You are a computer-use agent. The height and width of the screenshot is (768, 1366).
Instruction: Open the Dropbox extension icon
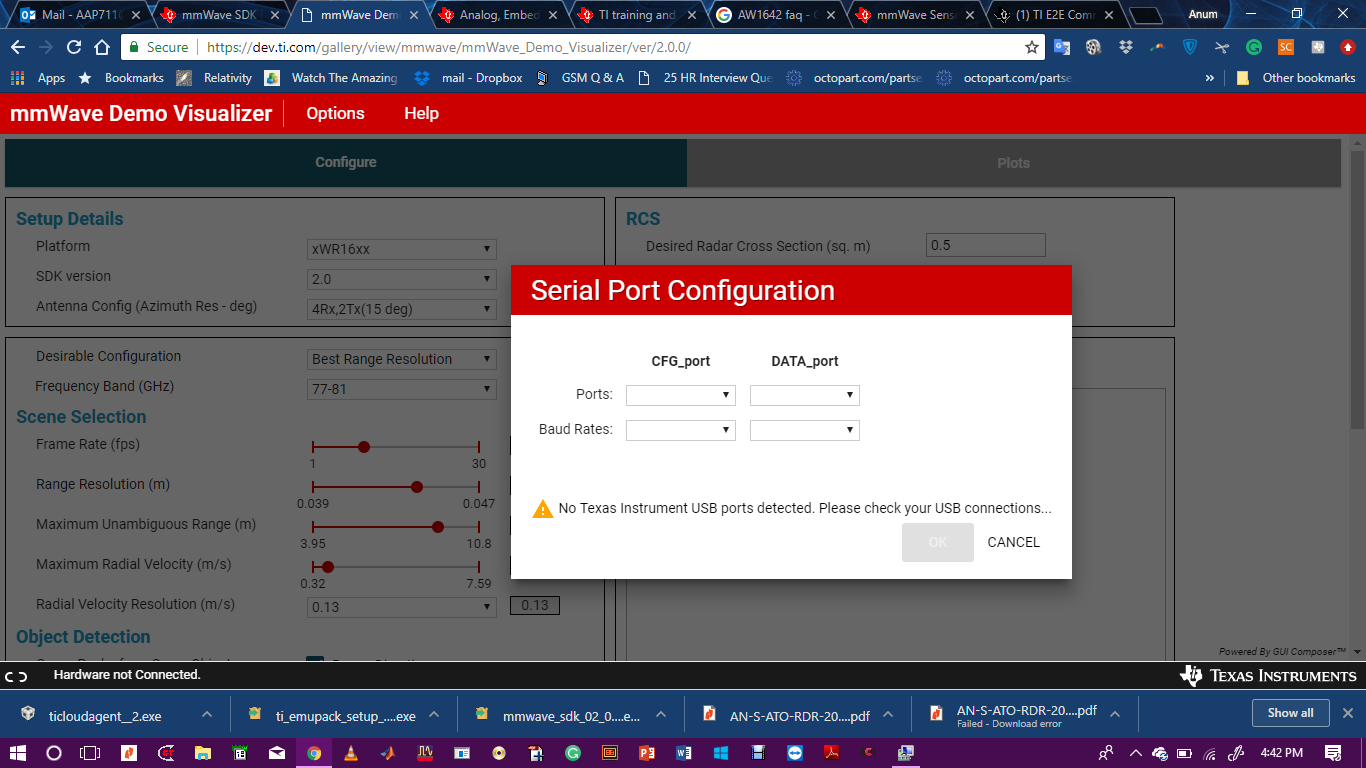(x=1125, y=47)
